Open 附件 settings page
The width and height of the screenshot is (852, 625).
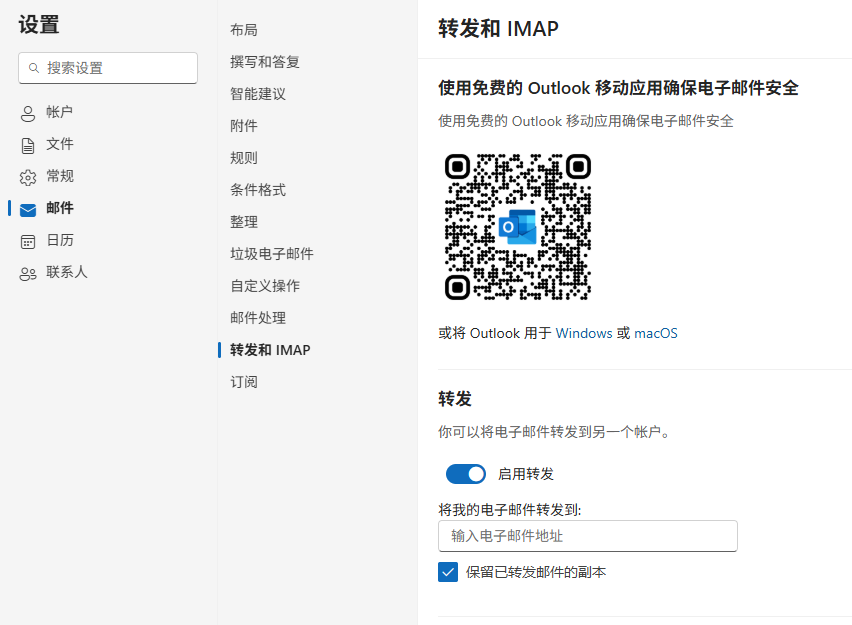coord(244,126)
